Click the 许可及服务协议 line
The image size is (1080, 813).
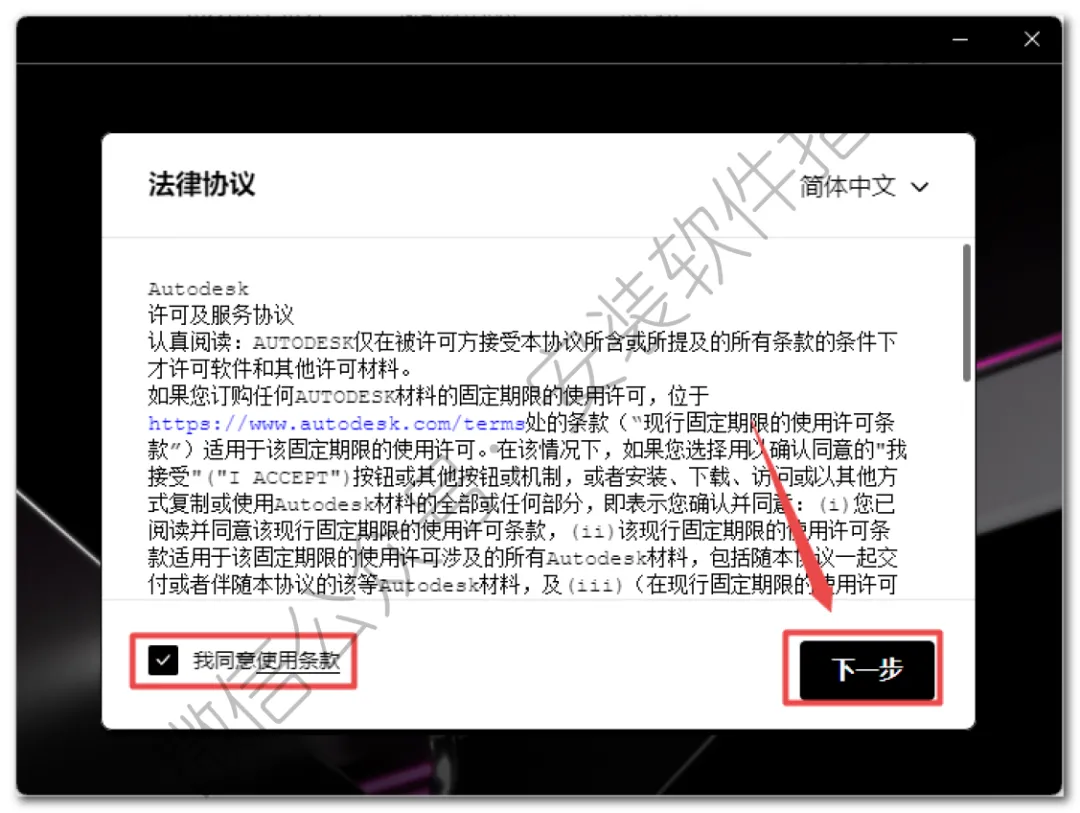click(x=221, y=315)
